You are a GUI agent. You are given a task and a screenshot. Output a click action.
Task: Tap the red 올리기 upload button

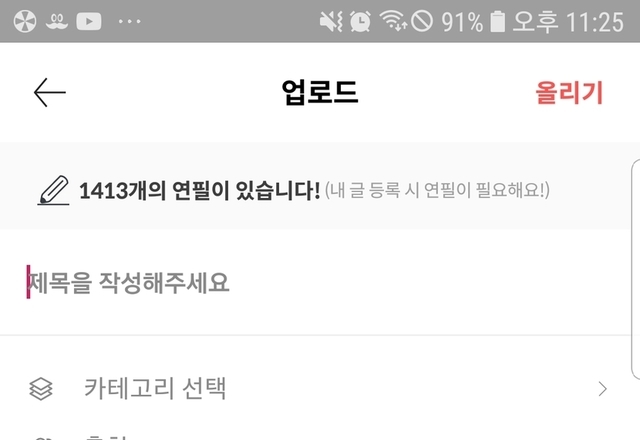[569, 93]
